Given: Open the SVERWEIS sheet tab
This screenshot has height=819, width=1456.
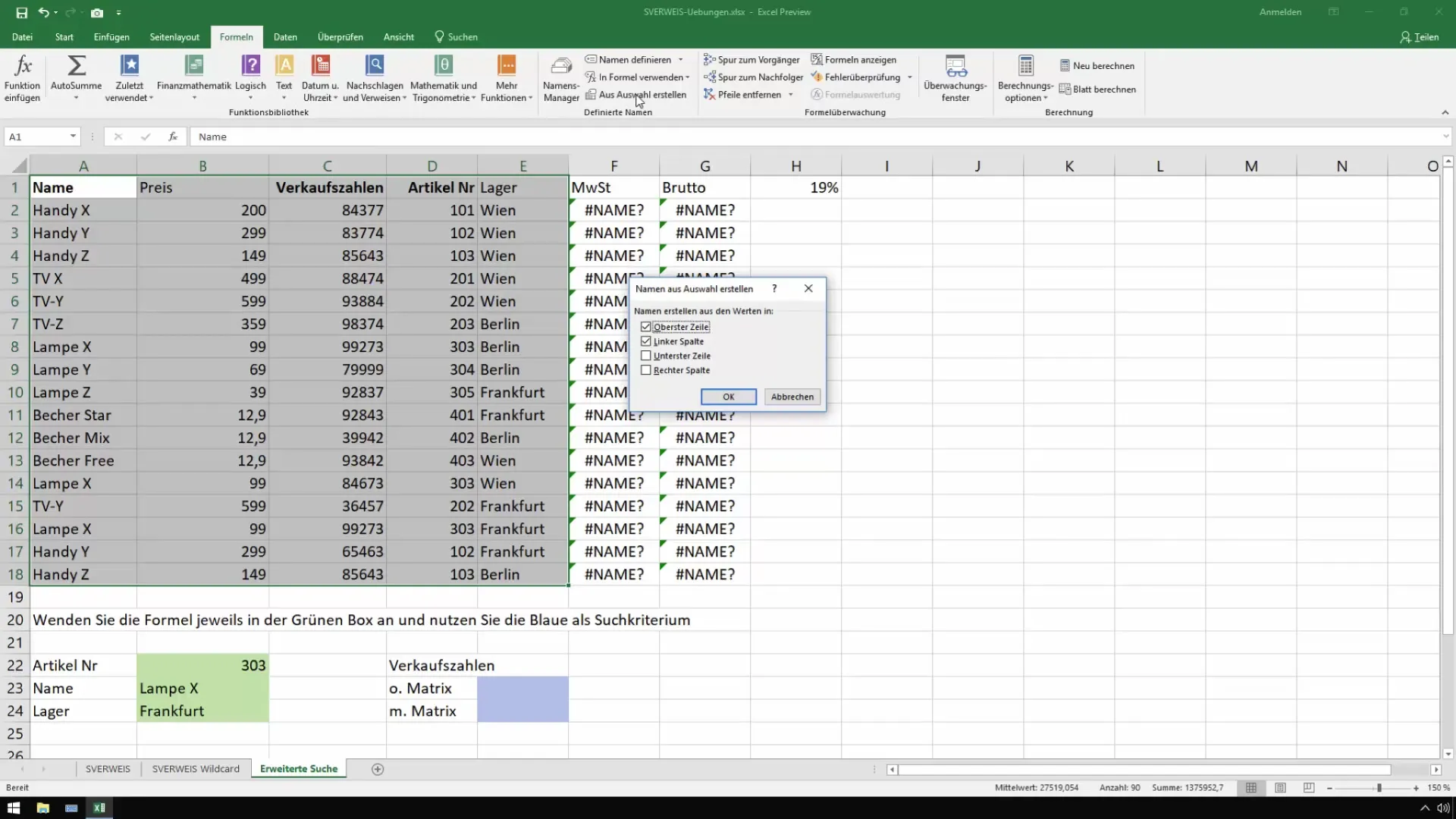Looking at the screenshot, I should click(x=108, y=769).
